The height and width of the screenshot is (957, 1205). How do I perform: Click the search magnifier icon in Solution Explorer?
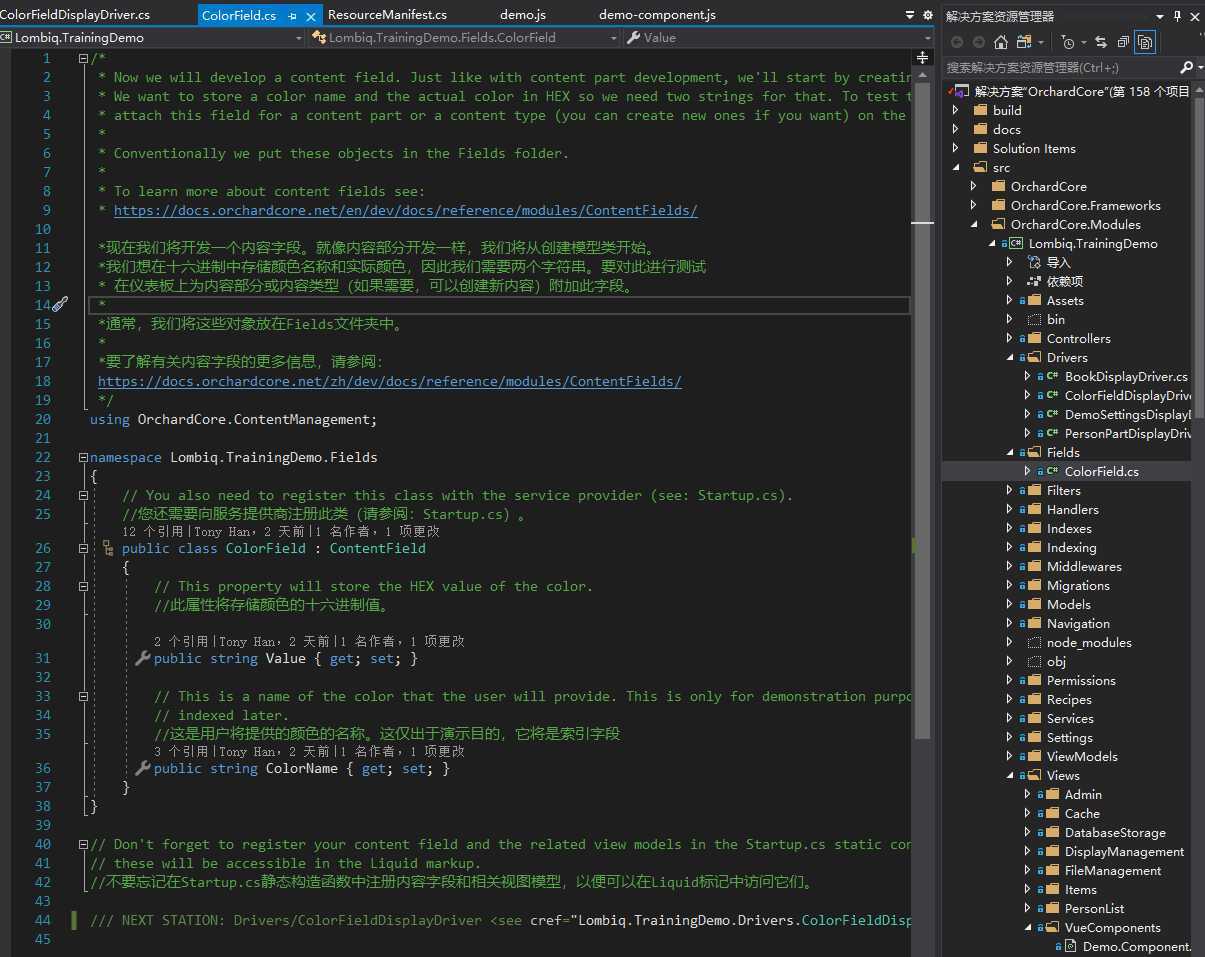click(x=1186, y=67)
